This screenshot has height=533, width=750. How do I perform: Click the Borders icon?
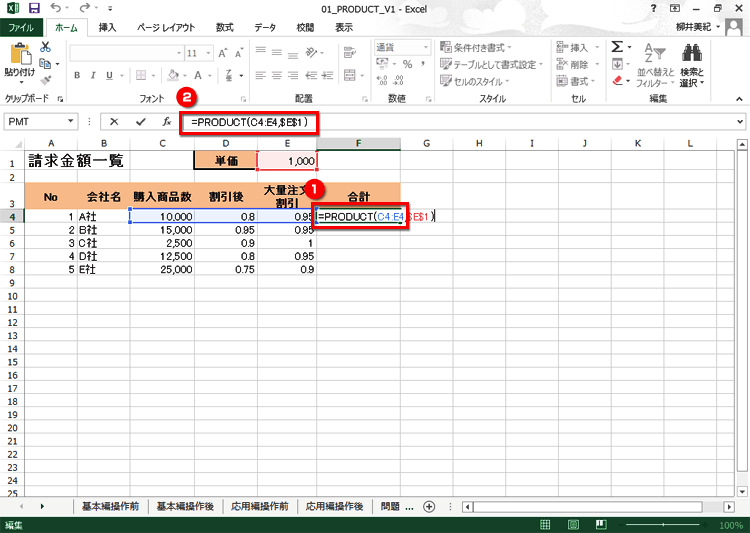click(141, 75)
